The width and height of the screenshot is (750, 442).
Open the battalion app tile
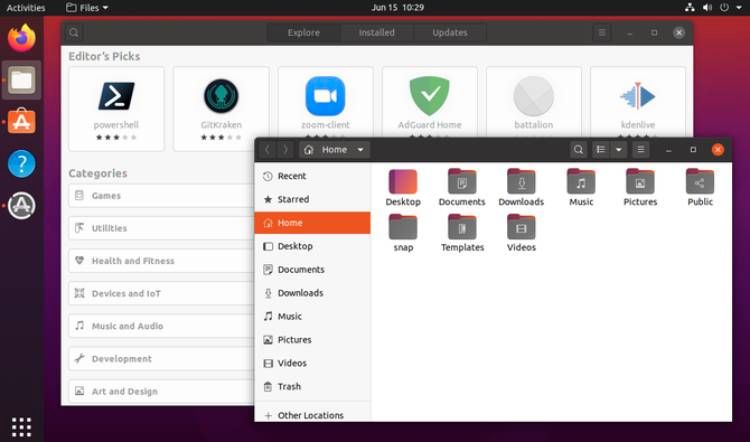pos(534,102)
